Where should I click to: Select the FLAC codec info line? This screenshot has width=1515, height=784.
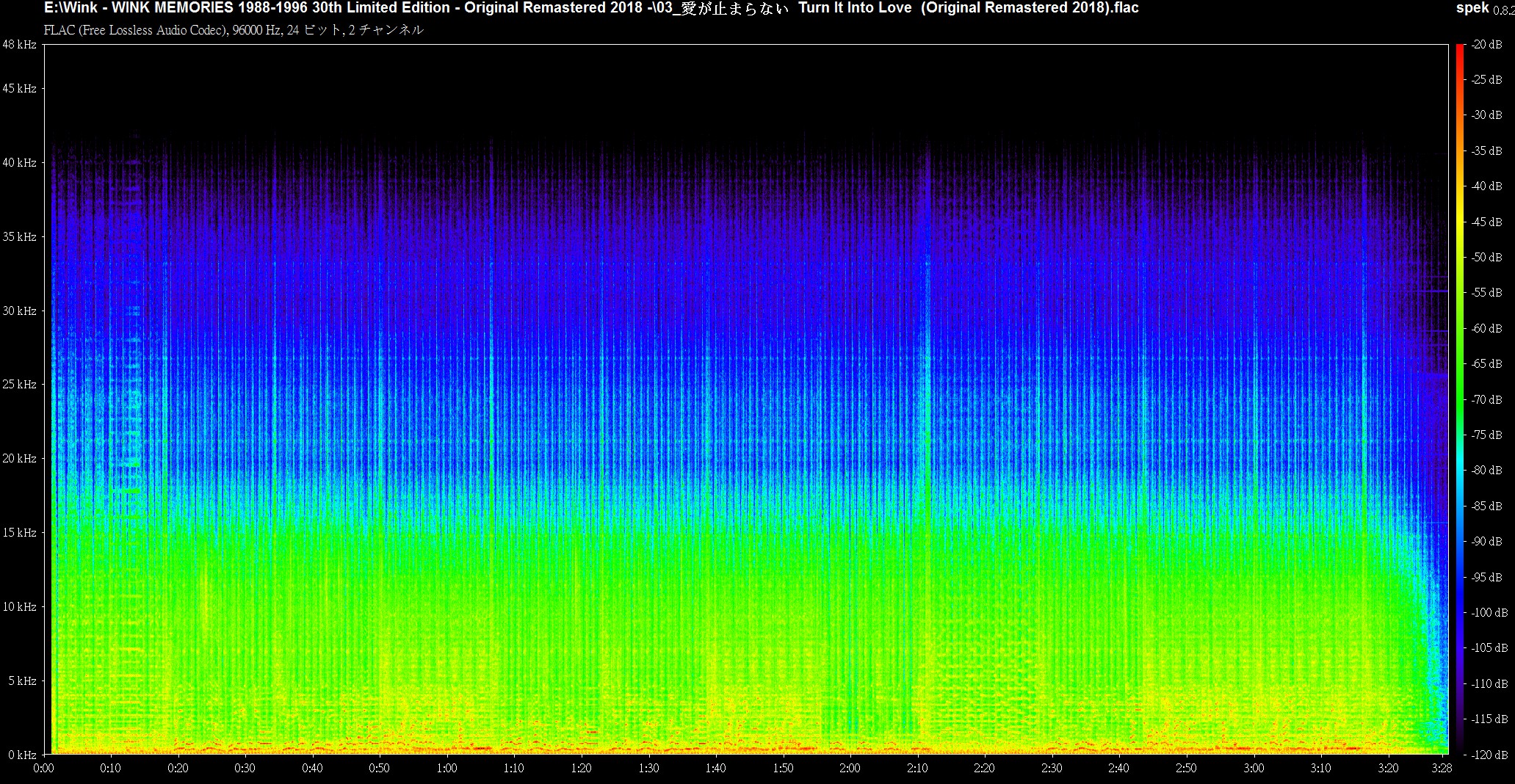tap(234, 30)
